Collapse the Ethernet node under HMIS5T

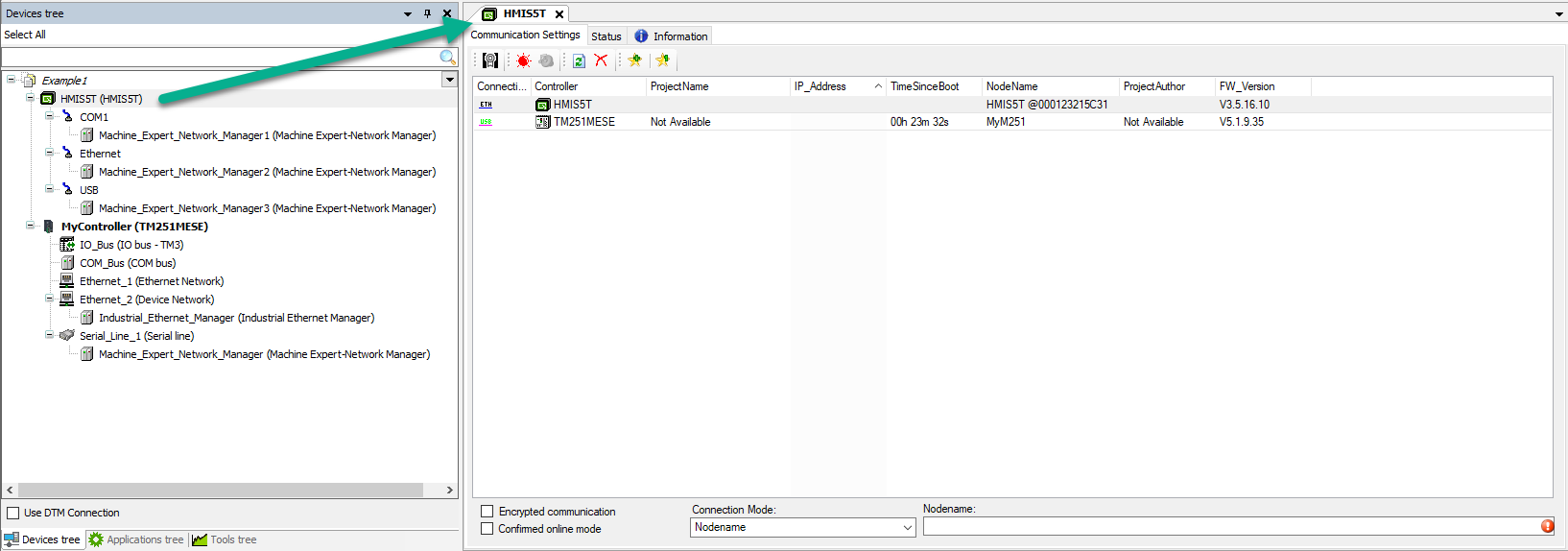pos(49,153)
